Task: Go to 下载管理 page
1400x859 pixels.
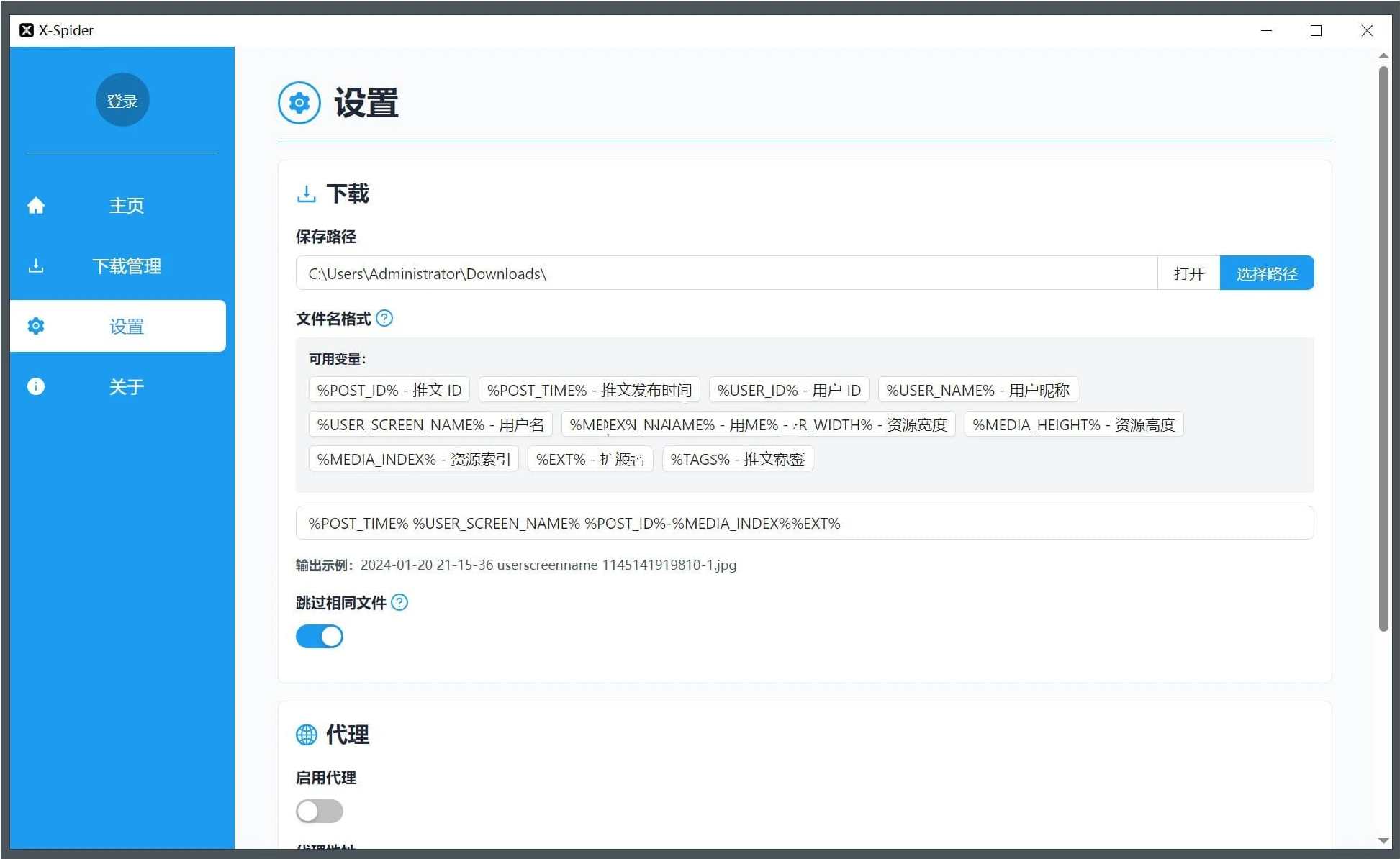Action: (126, 266)
